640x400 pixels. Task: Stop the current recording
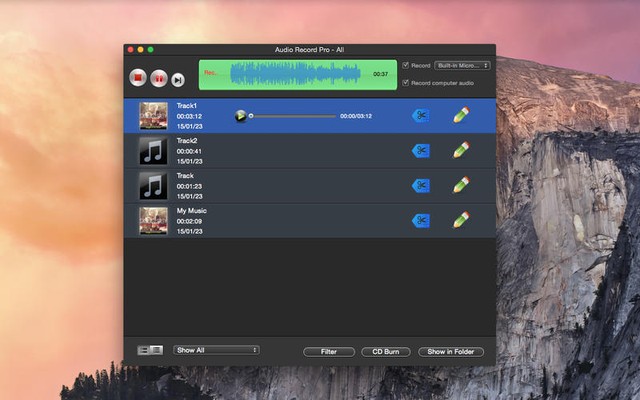click(139, 78)
